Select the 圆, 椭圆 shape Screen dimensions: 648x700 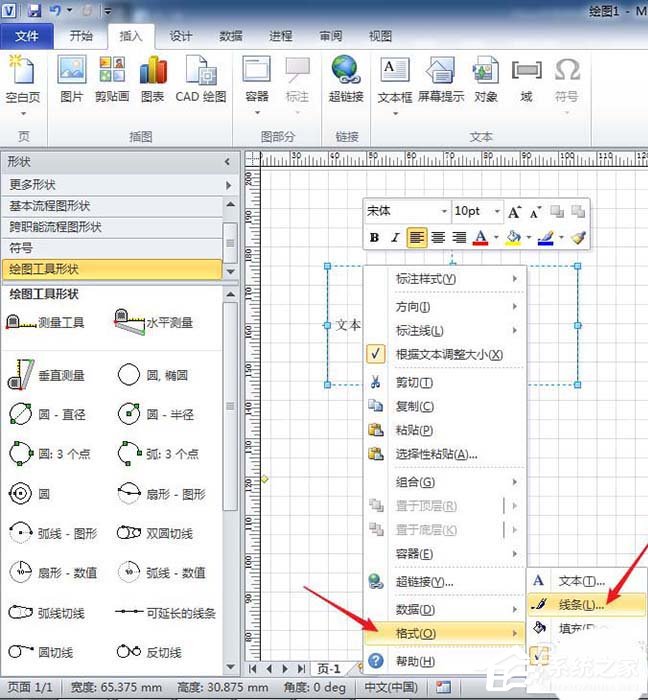153,375
